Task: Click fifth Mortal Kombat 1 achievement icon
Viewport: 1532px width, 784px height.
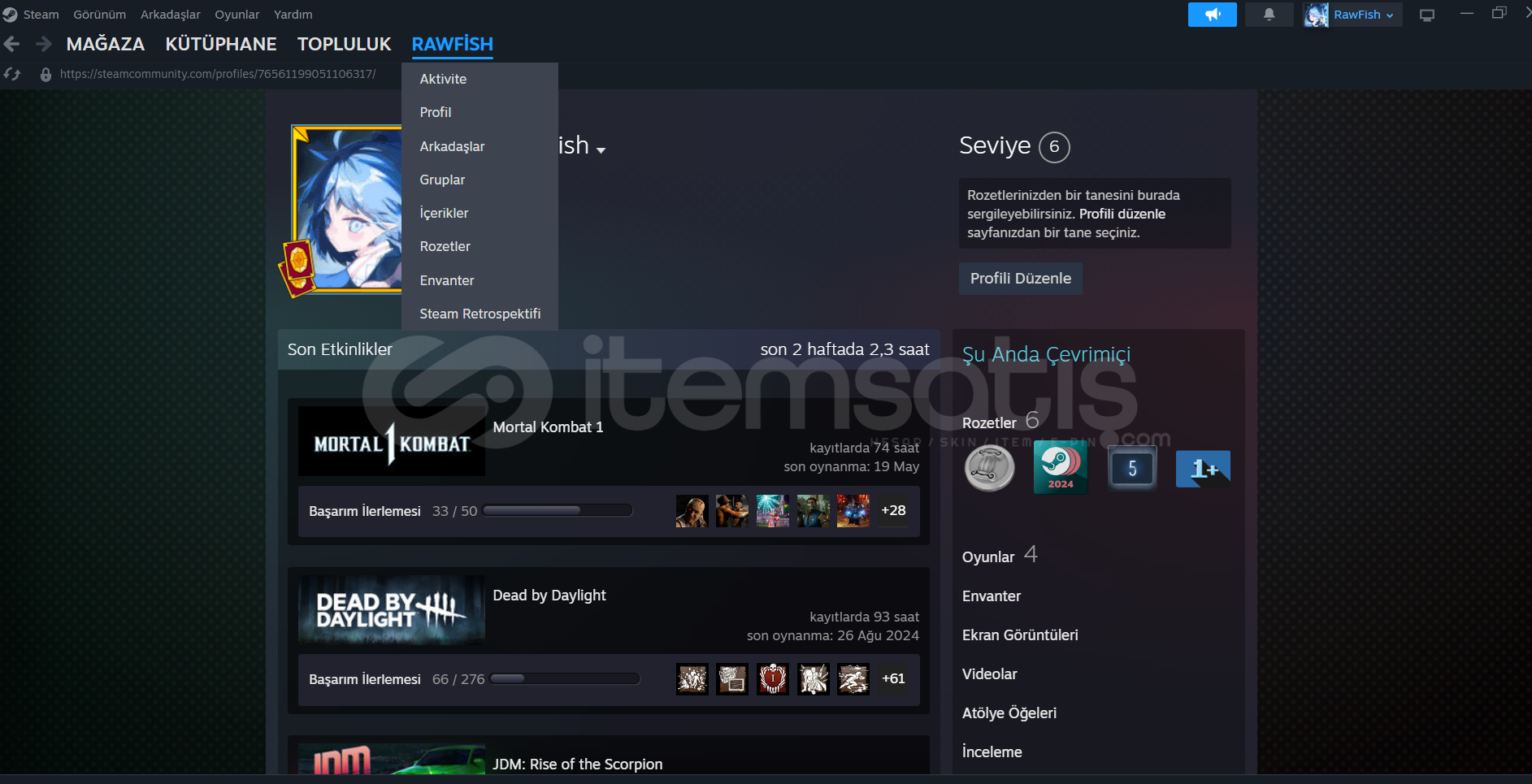Action: coord(853,511)
